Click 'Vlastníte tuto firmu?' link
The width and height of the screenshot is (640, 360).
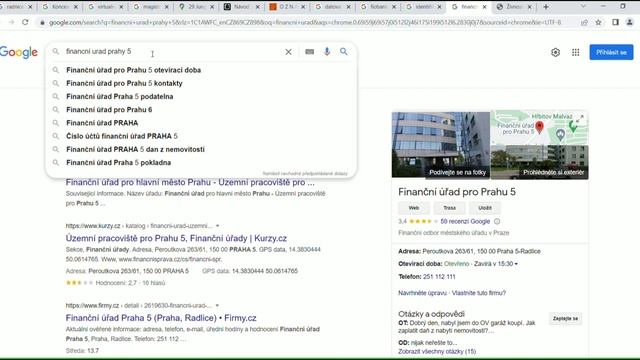(479, 293)
